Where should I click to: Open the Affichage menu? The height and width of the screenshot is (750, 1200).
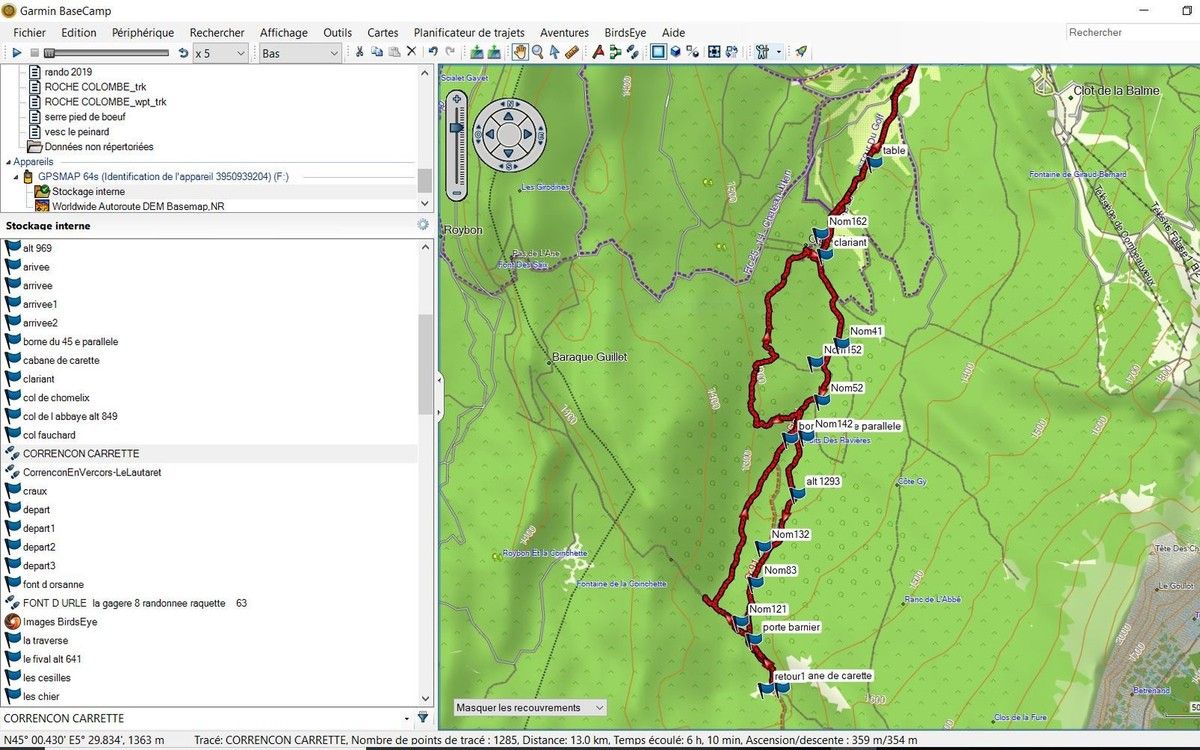[x=284, y=33]
